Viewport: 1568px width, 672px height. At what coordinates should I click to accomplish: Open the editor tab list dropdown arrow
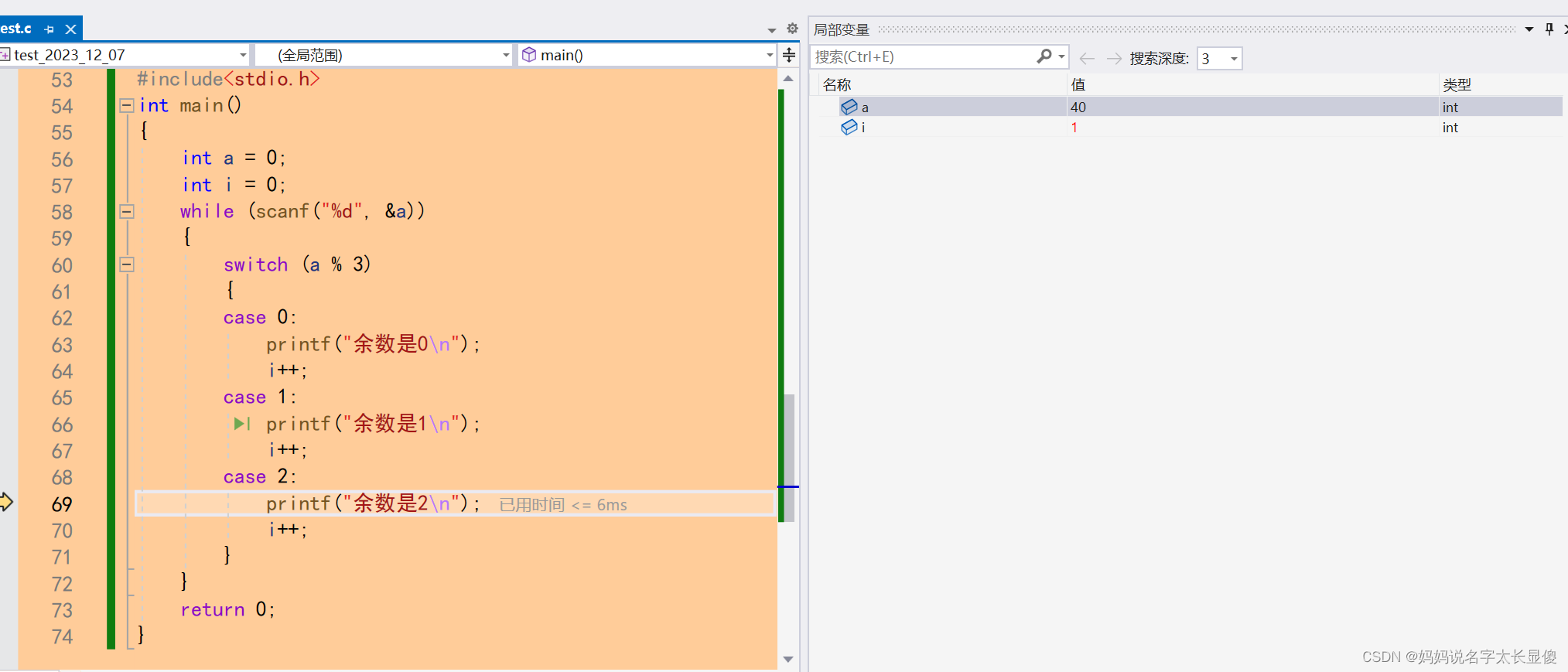click(771, 30)
